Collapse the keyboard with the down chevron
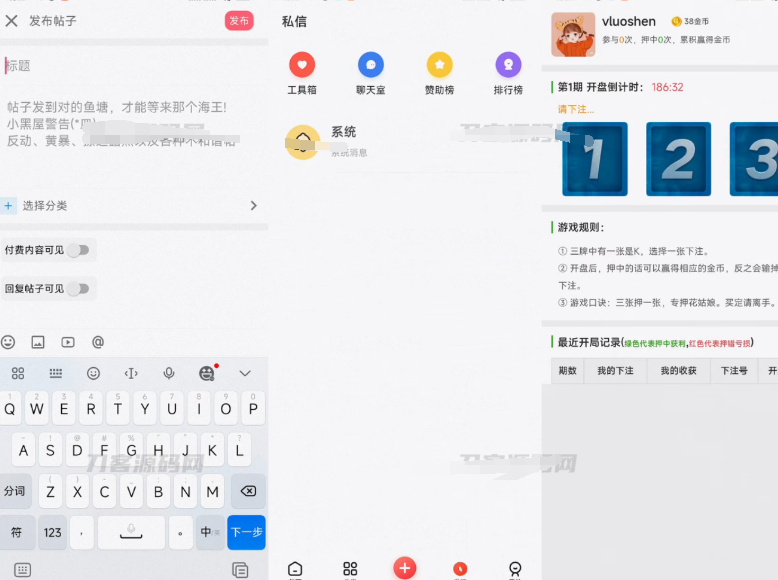The width and height of the screenshot is (778, 580). (245, 373)
